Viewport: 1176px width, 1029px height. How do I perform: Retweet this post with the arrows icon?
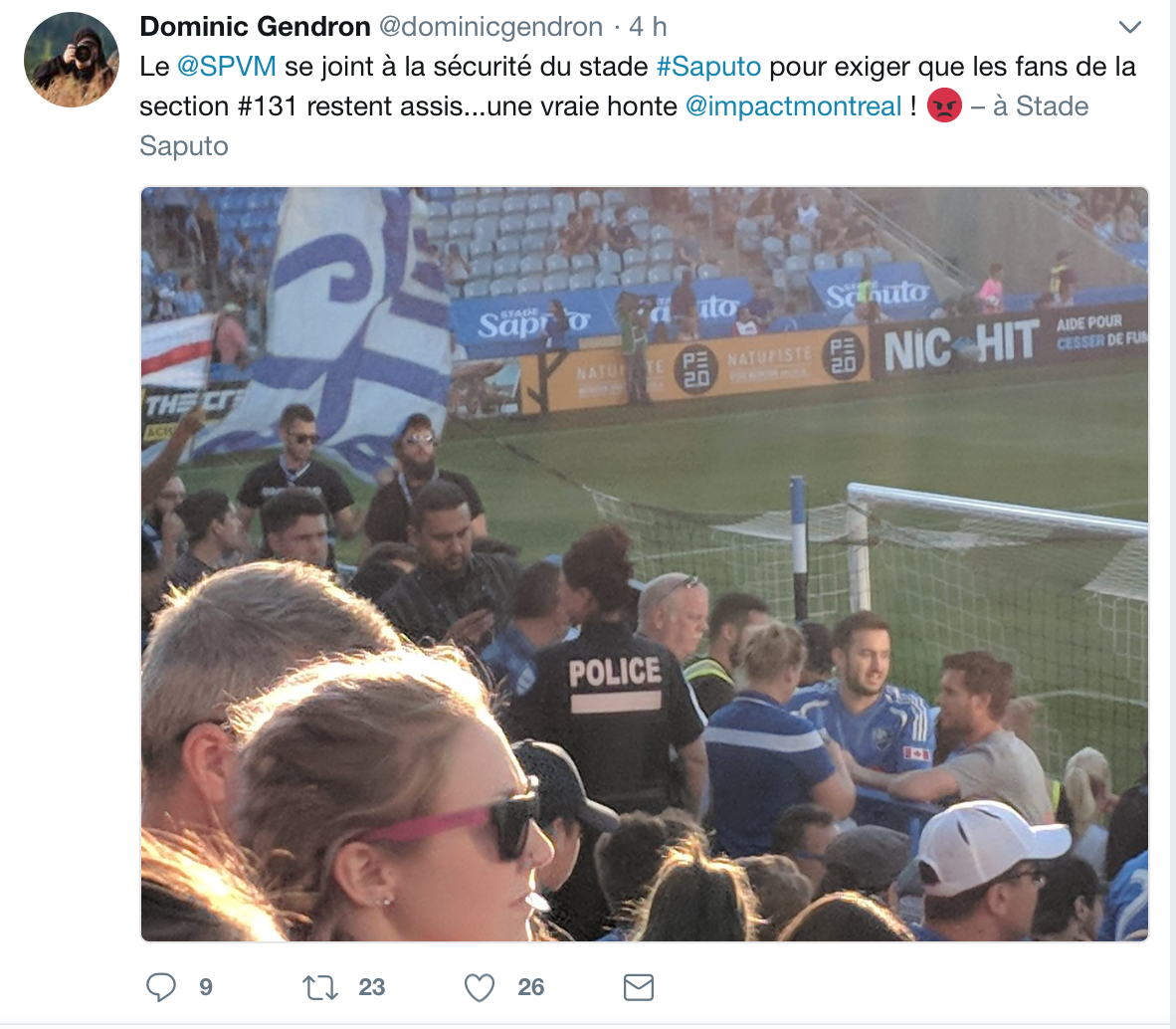point(320,988)
